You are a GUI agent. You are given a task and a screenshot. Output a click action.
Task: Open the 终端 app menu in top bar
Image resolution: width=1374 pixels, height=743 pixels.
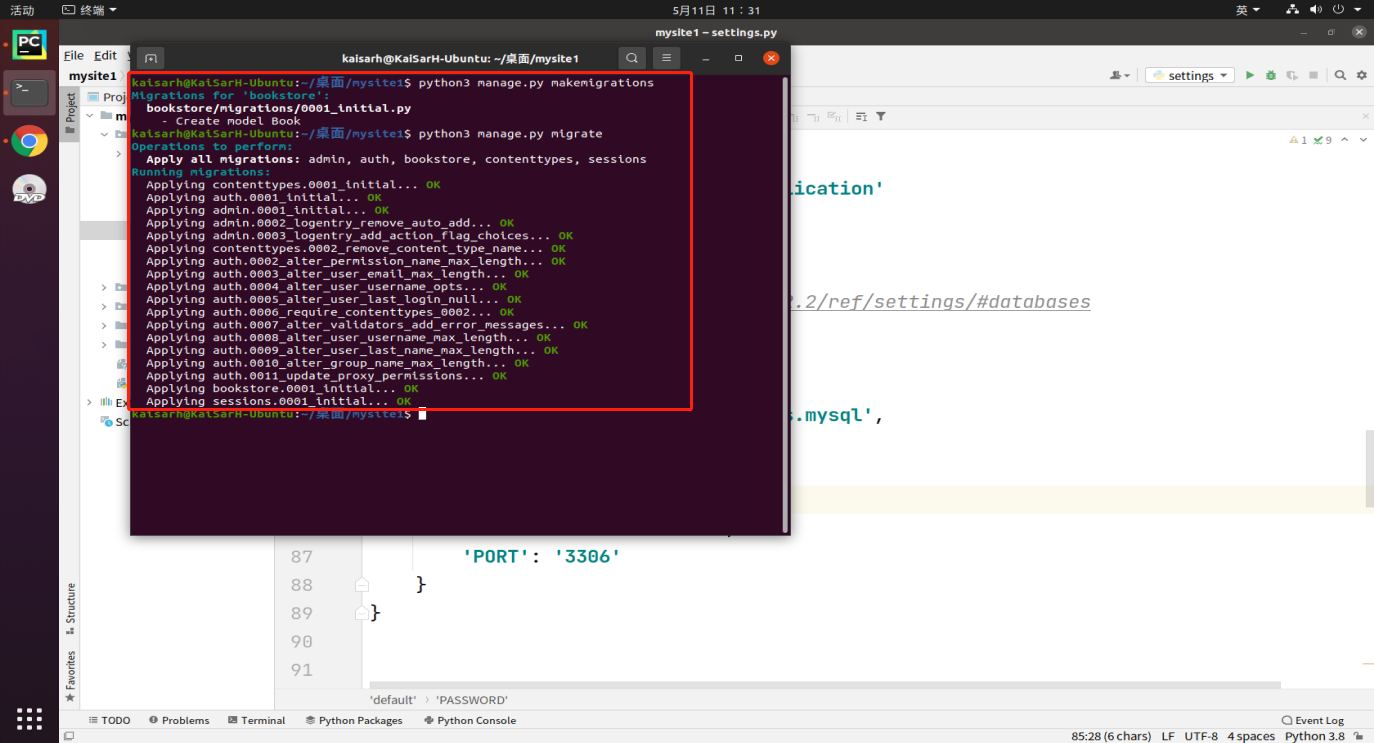tap(89, 10)
